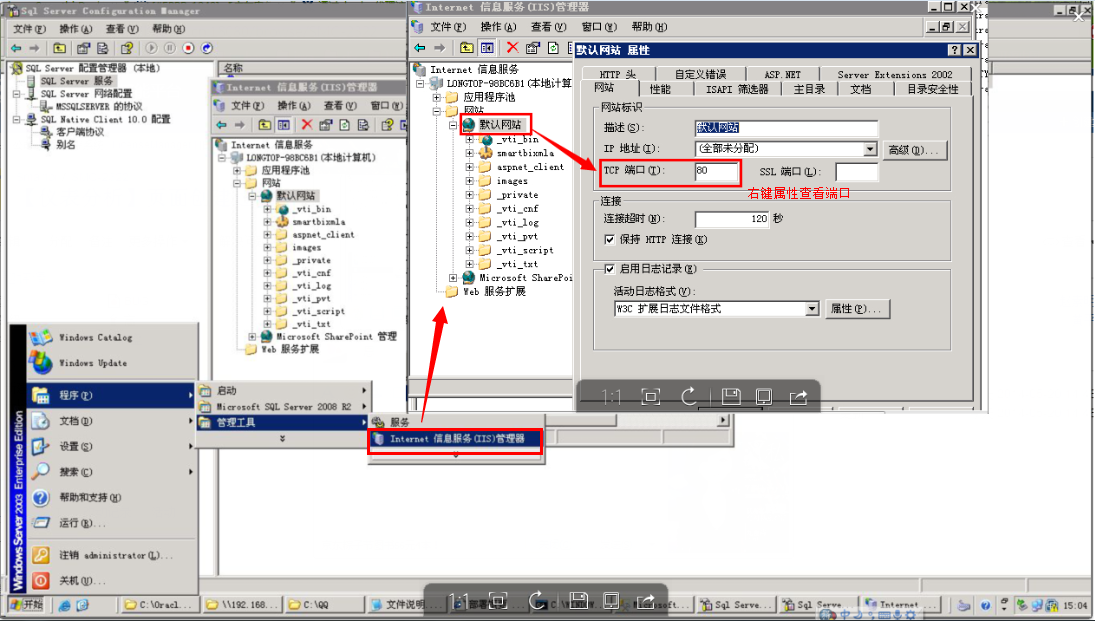Viewport: 1095px width, 621px height.
Task: Click the blue restart service icon in SQL Server toolbar
Action: point(207,48)
